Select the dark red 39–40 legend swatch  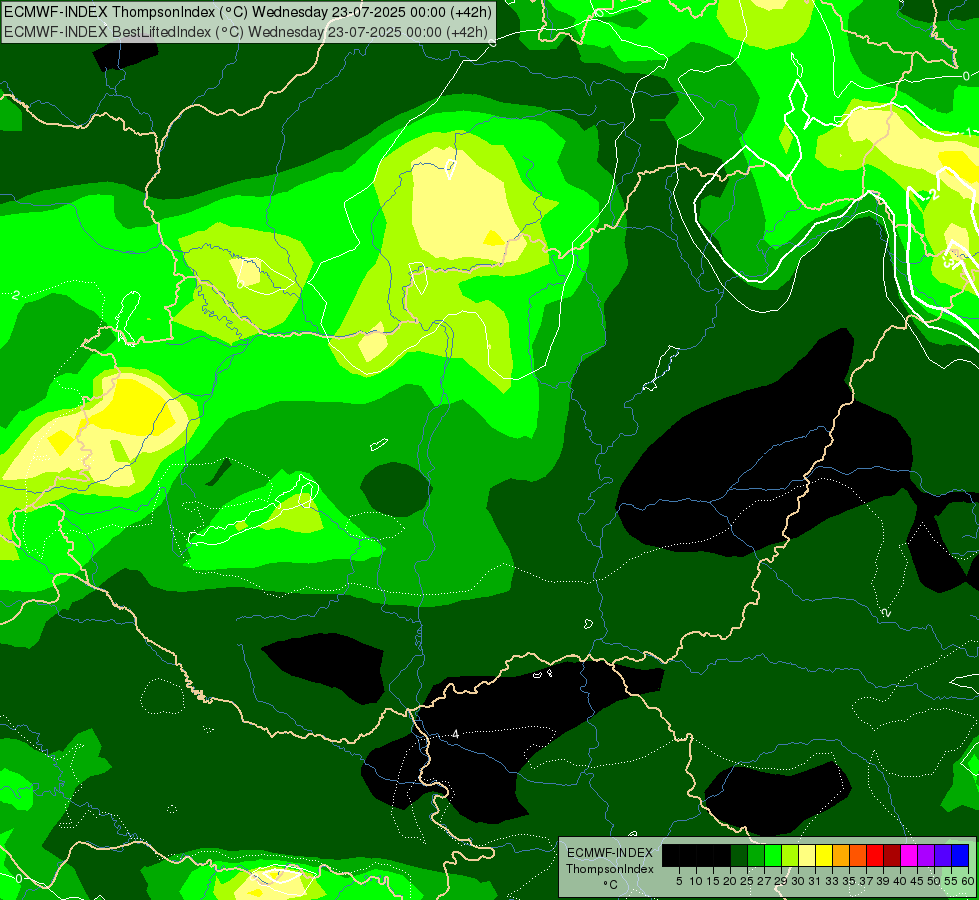click(x=892, y=855)
